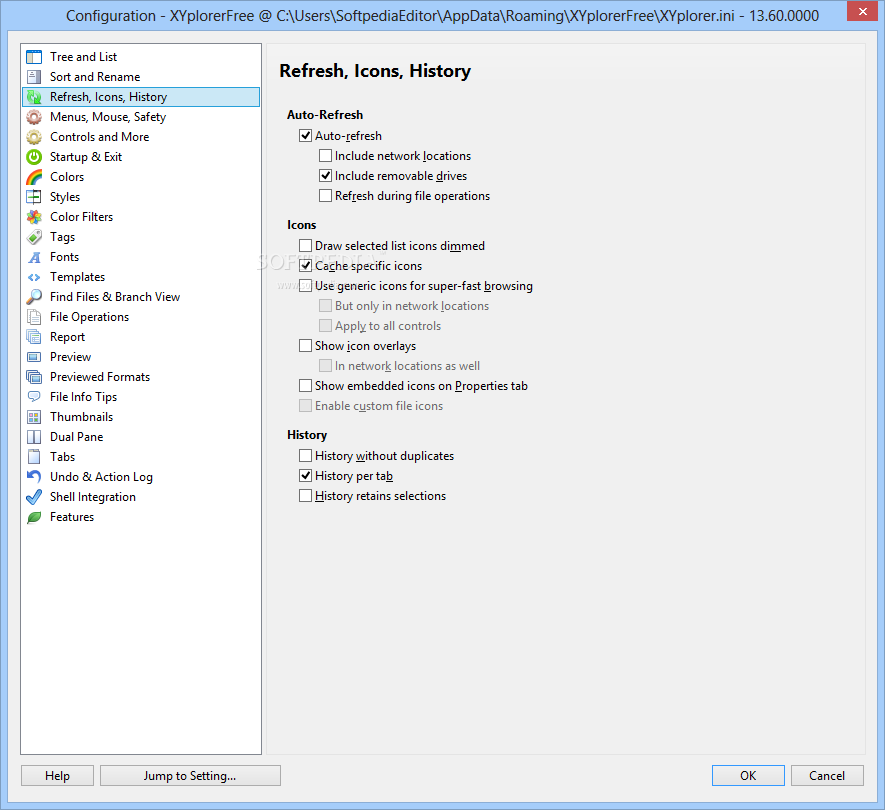The width and height of the screenshot is (885, 810).
Task: Check History without duplicates
Action: (305, 456)
